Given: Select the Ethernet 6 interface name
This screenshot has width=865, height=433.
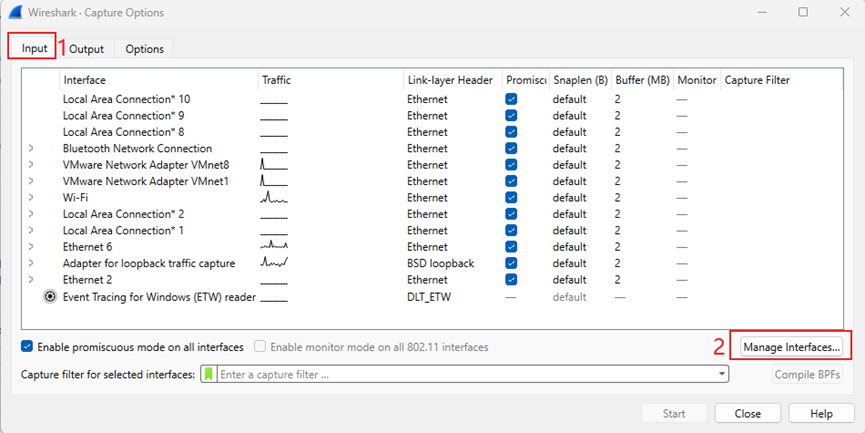Looking at the screenshot, I should tap(87, 247).
